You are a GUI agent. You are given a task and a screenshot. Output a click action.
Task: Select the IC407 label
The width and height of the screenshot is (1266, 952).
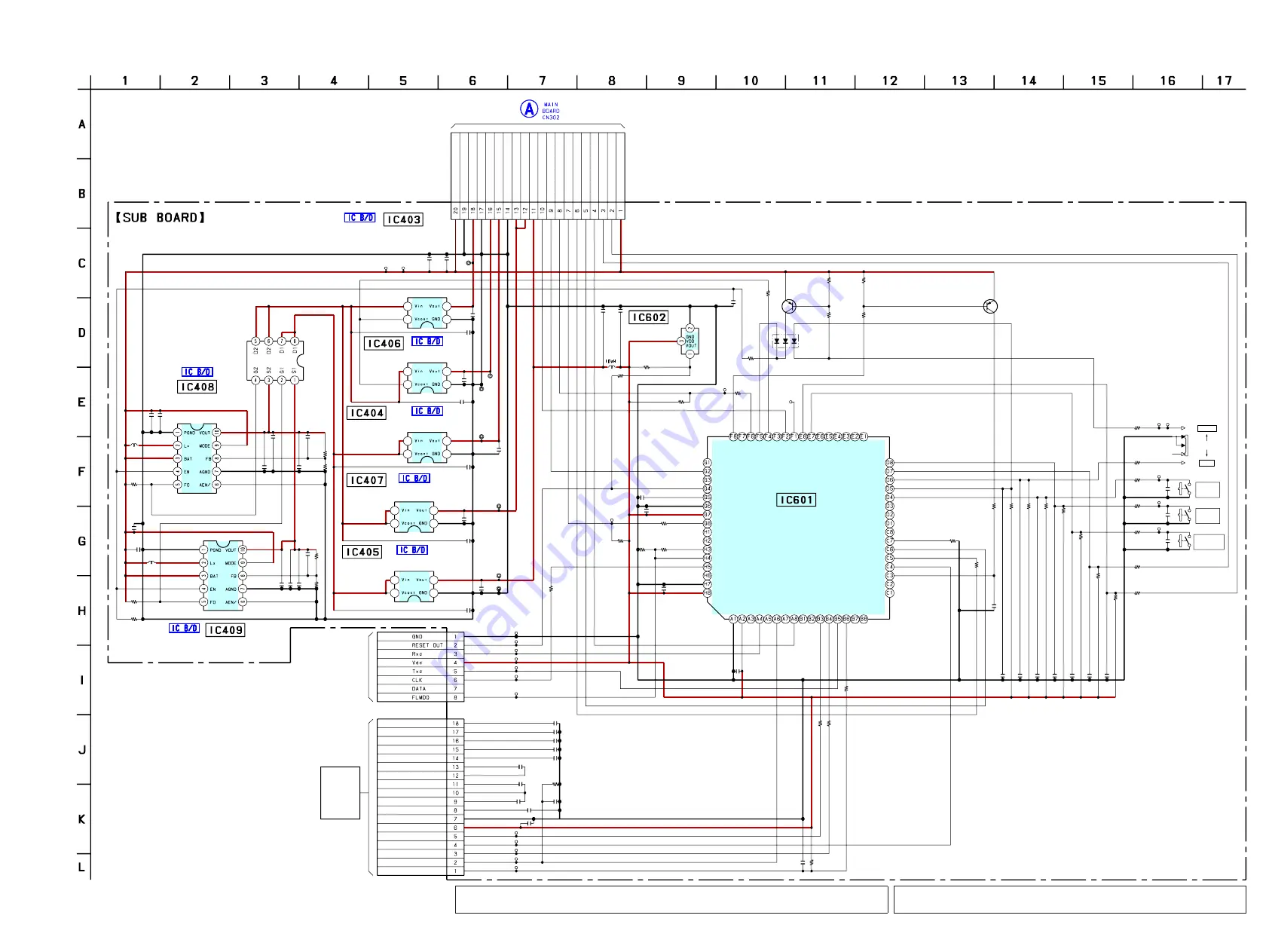367,480
